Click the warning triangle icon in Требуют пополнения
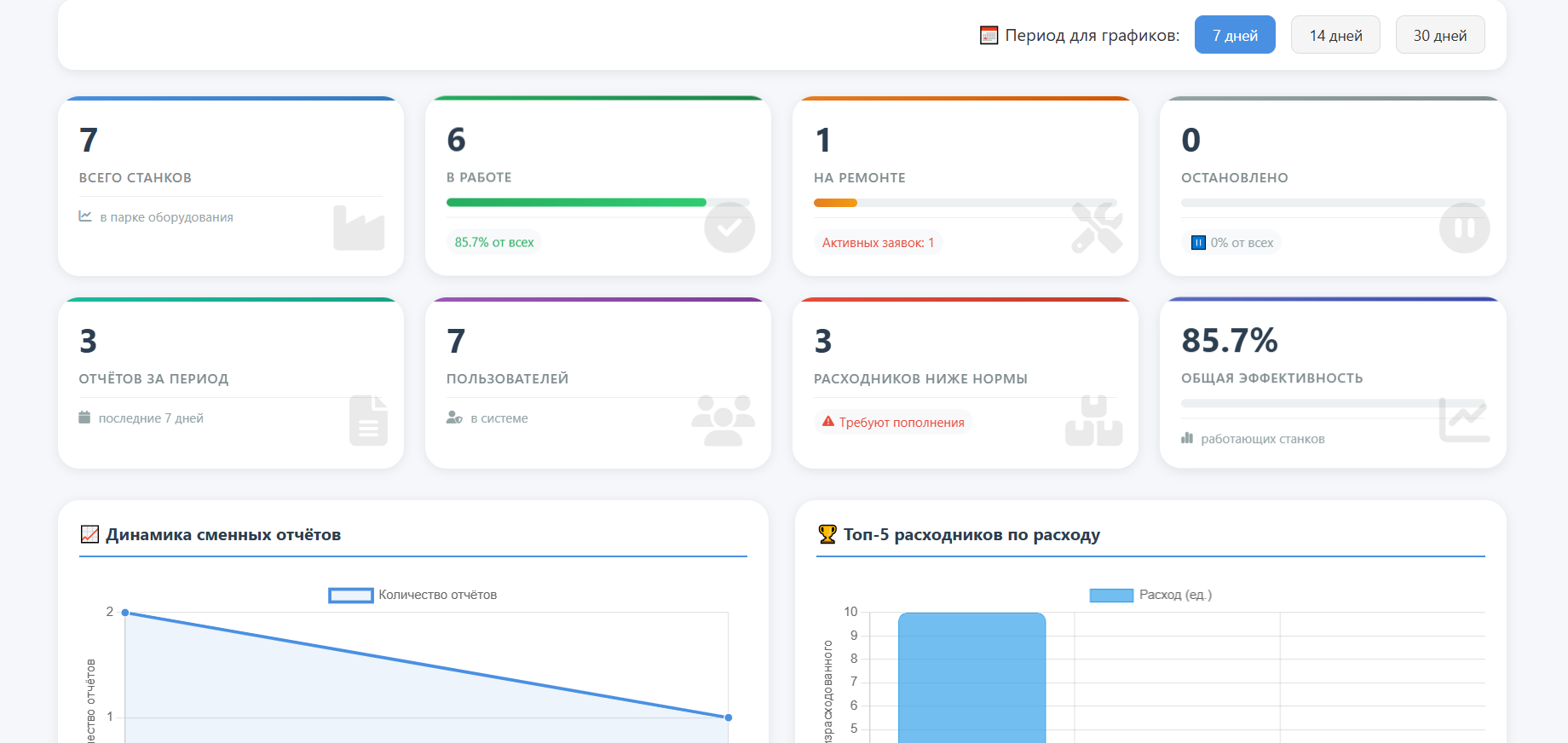Image resolution: width=1568 pixels, height=743 pixels. pos(827,422)
